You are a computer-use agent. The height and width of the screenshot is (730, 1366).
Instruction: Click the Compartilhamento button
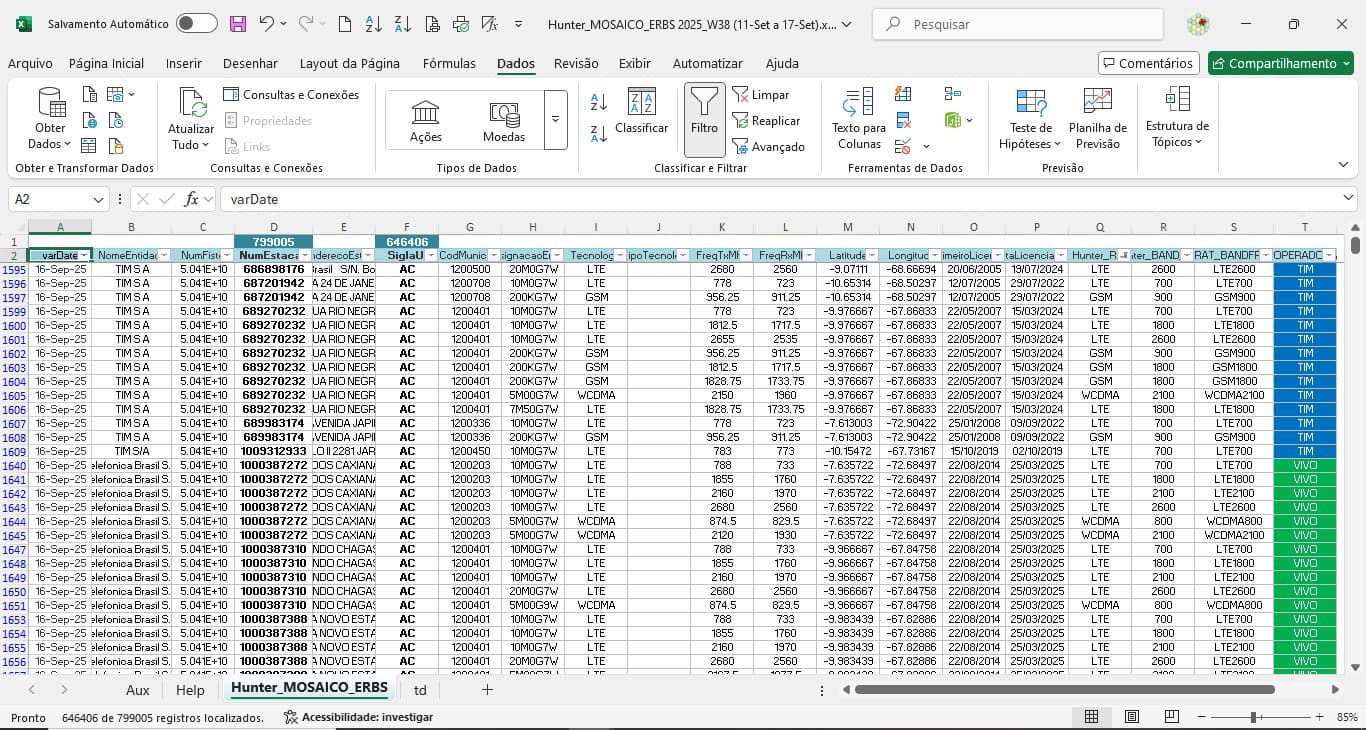[1280, 63]
